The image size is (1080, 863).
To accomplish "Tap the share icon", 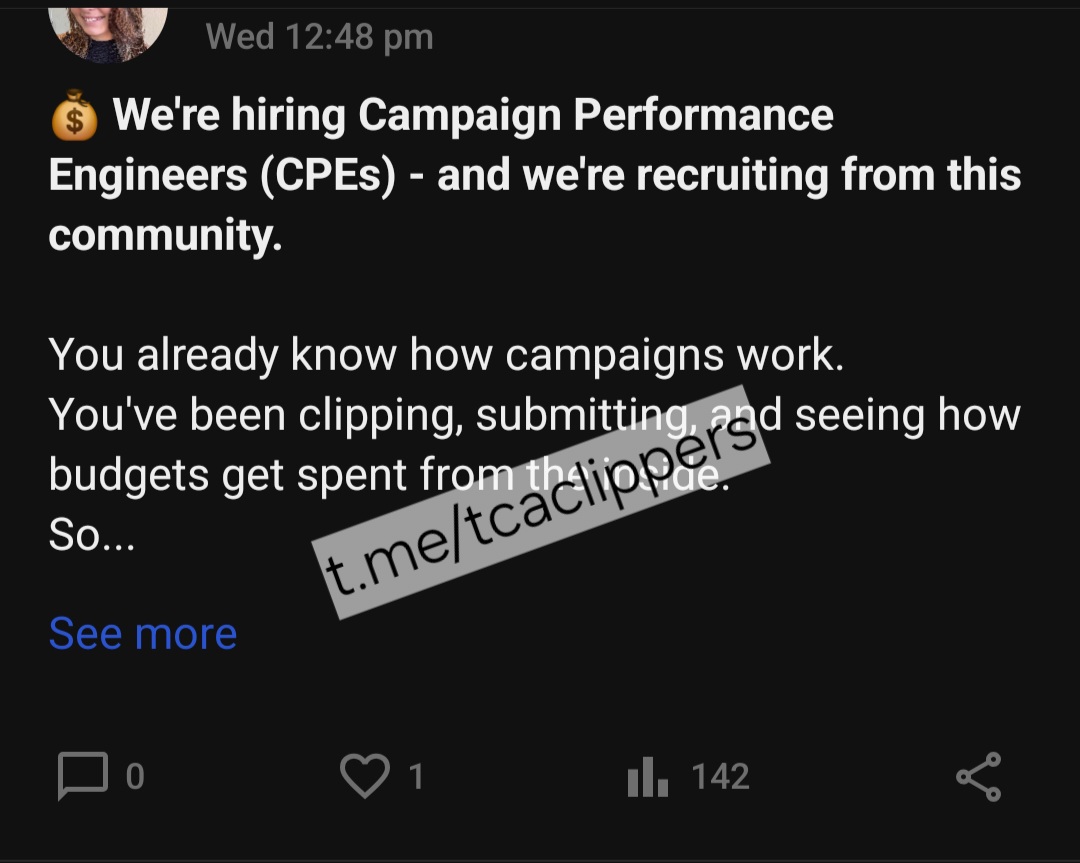I will (x=978, y=777).
